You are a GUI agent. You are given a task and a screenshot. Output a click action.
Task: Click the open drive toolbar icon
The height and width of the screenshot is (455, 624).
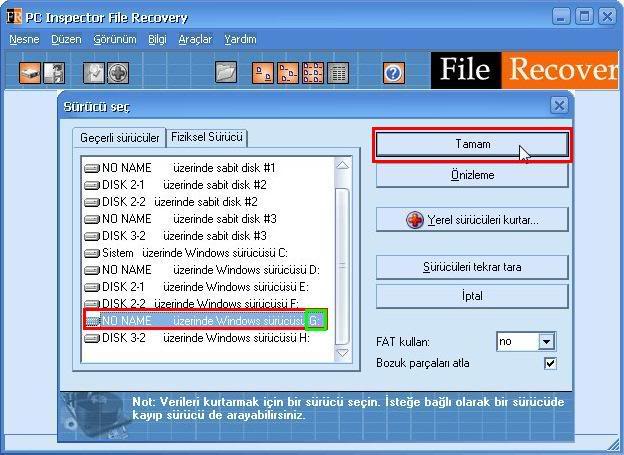(30, 73)
